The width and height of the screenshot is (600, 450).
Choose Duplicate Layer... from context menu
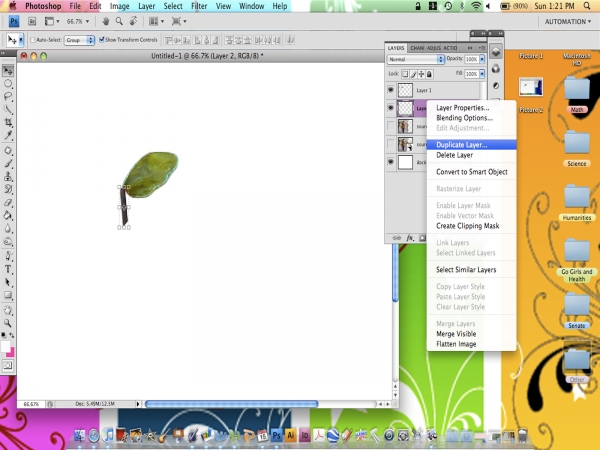[x=461, y=145]
